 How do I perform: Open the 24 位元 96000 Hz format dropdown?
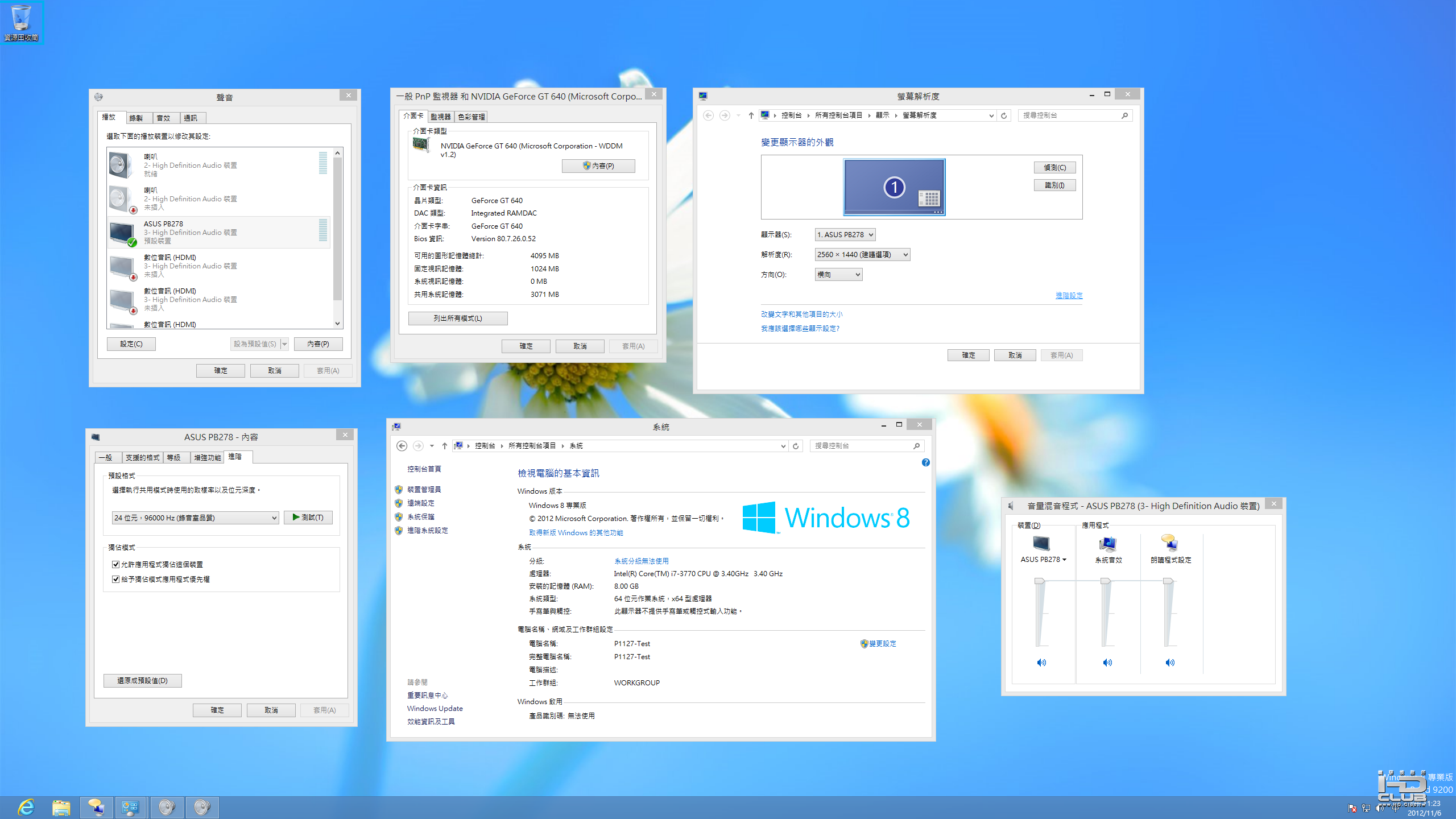point(195,518)
